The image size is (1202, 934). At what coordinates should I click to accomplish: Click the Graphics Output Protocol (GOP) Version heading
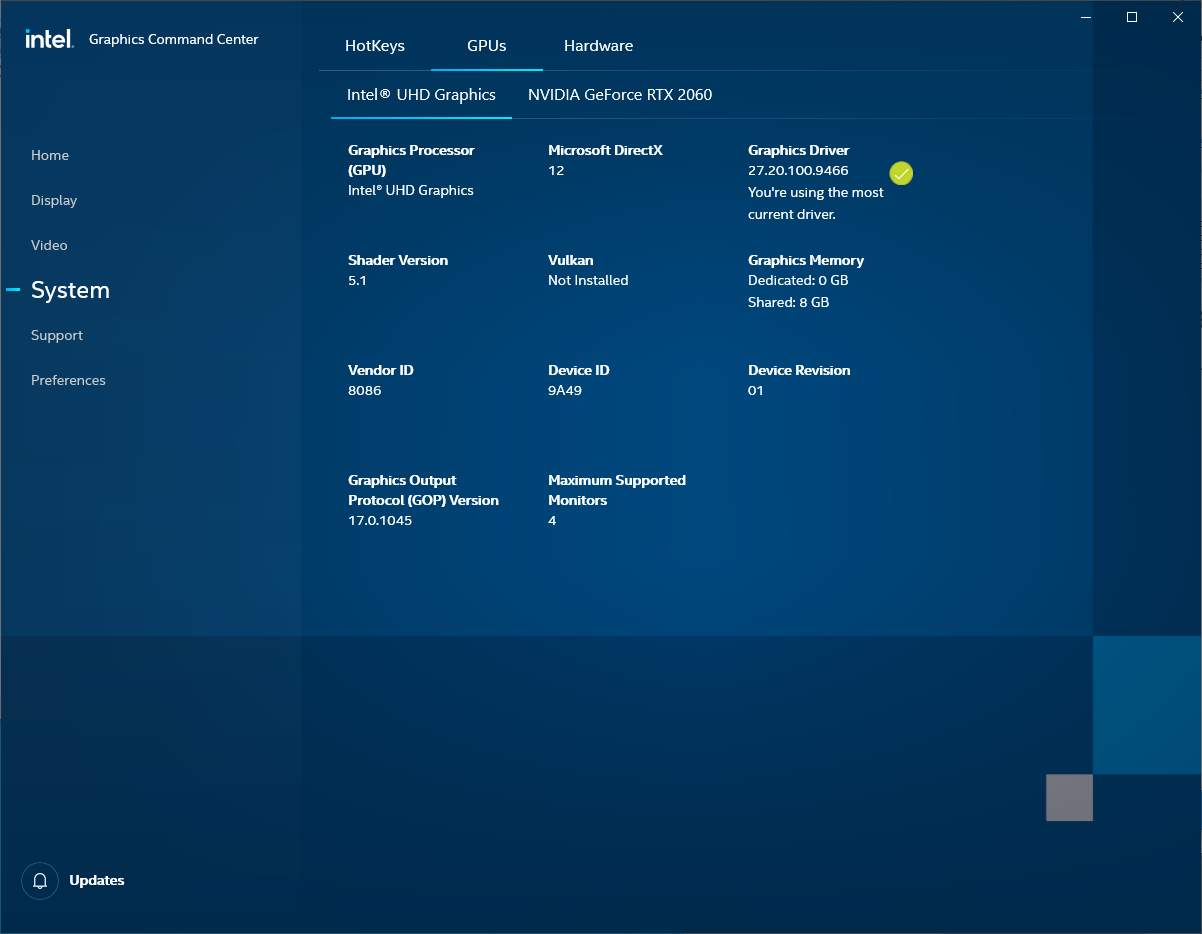click(x=423, y=490)
